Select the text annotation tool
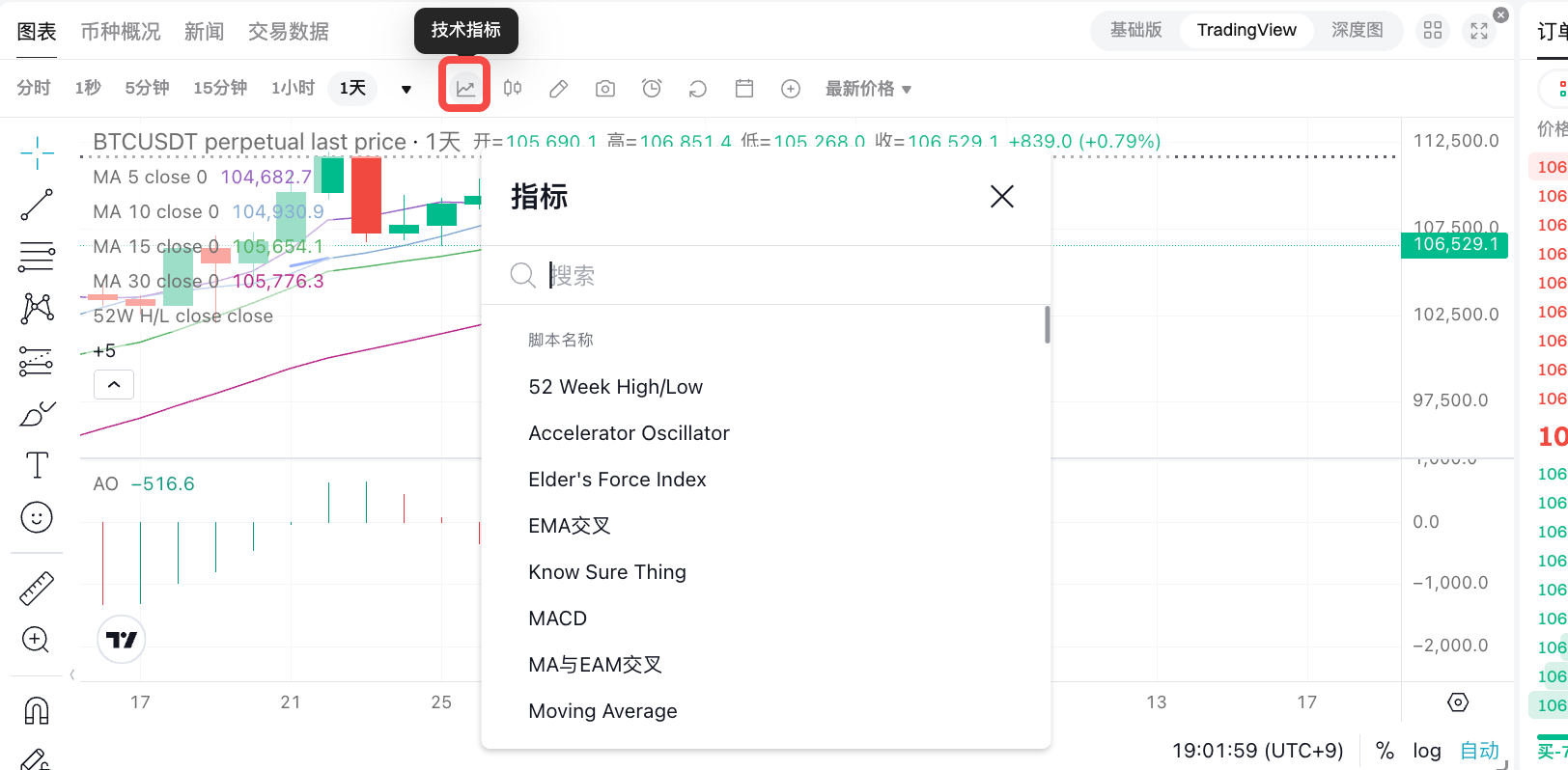 point(37,465)
